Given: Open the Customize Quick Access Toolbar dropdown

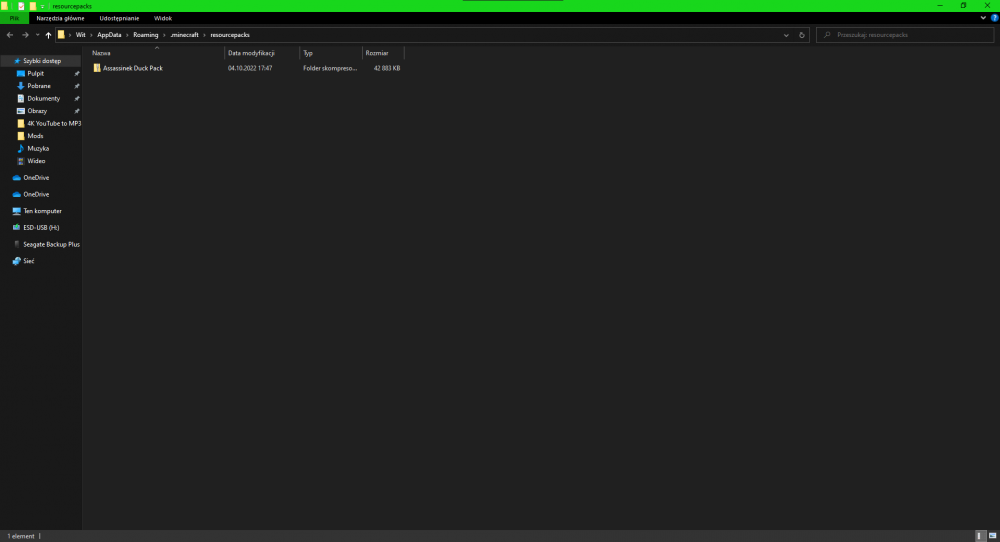Looking at the screenshot, I should pyautogui.click(x=43, y=6).
